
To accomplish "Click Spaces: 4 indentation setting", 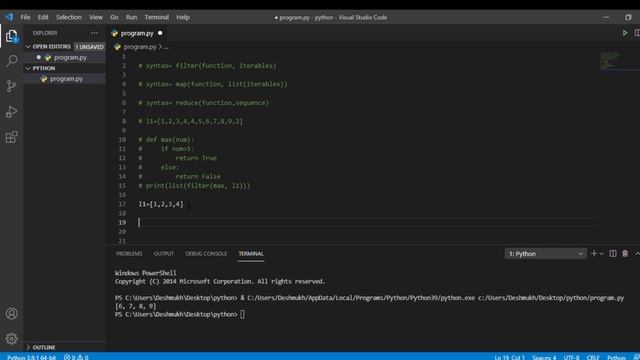I will [x=544, y=357].
